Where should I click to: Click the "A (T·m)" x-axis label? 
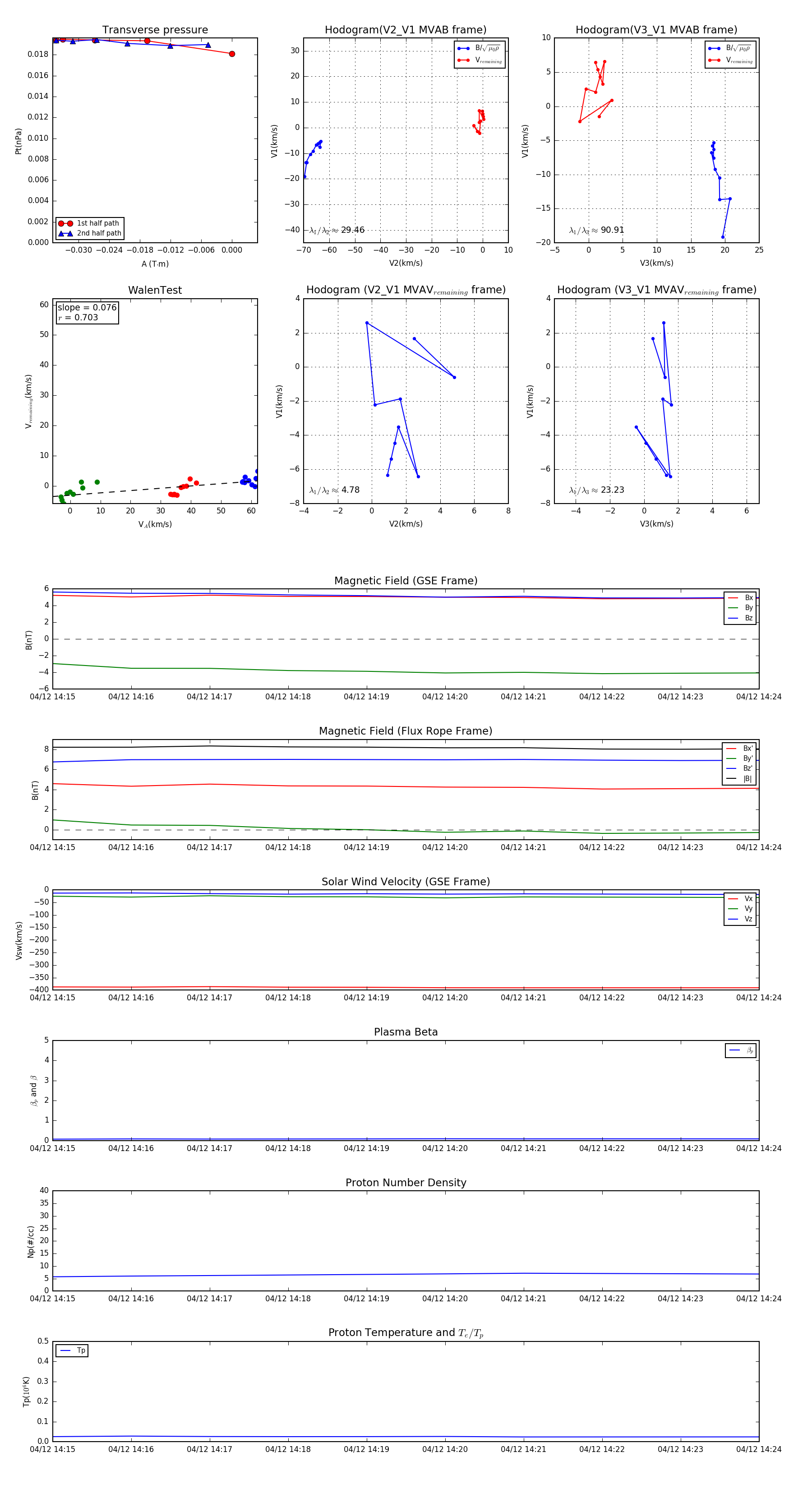[x=155, y=264]
